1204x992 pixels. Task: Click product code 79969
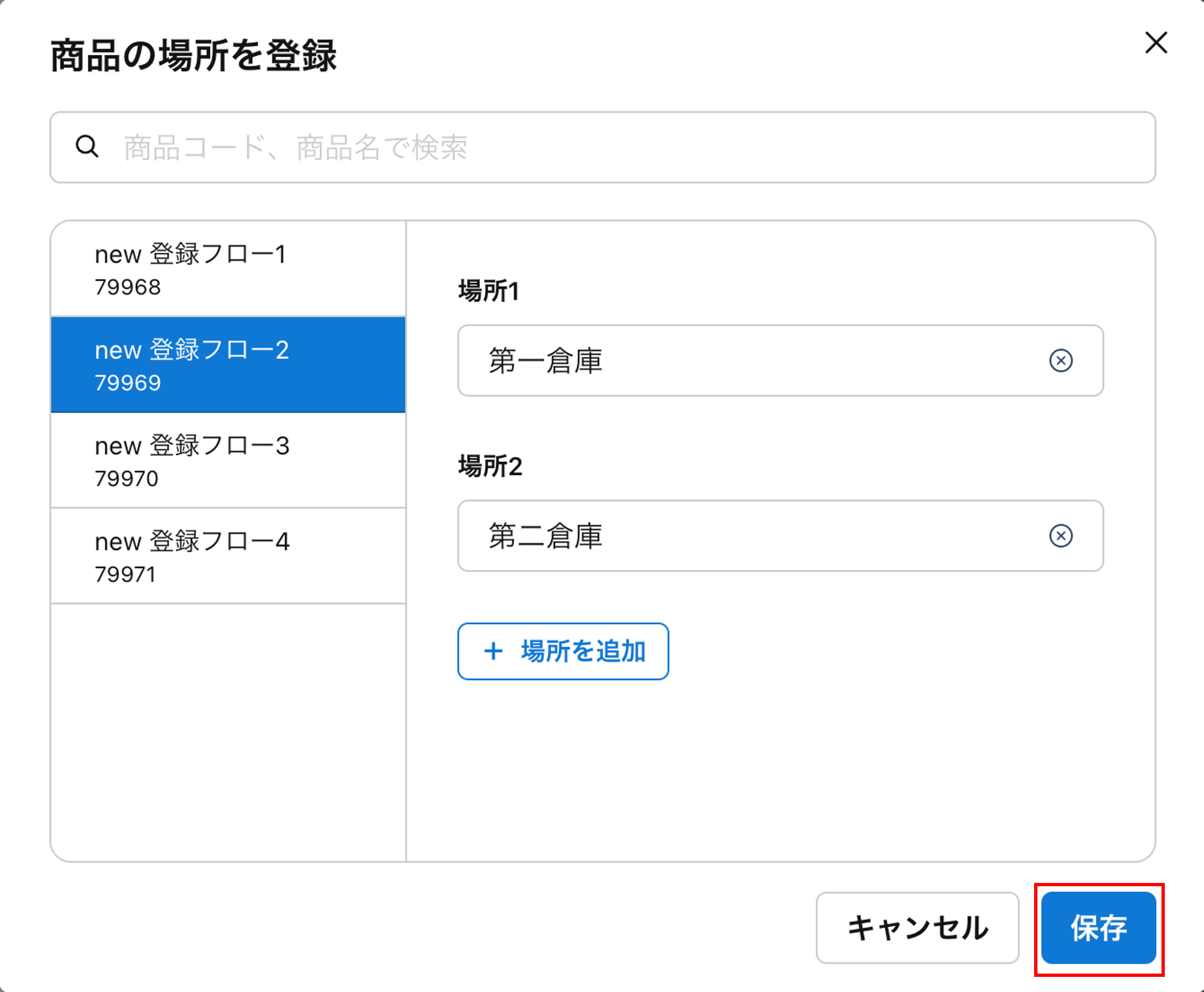coord(128,383)
